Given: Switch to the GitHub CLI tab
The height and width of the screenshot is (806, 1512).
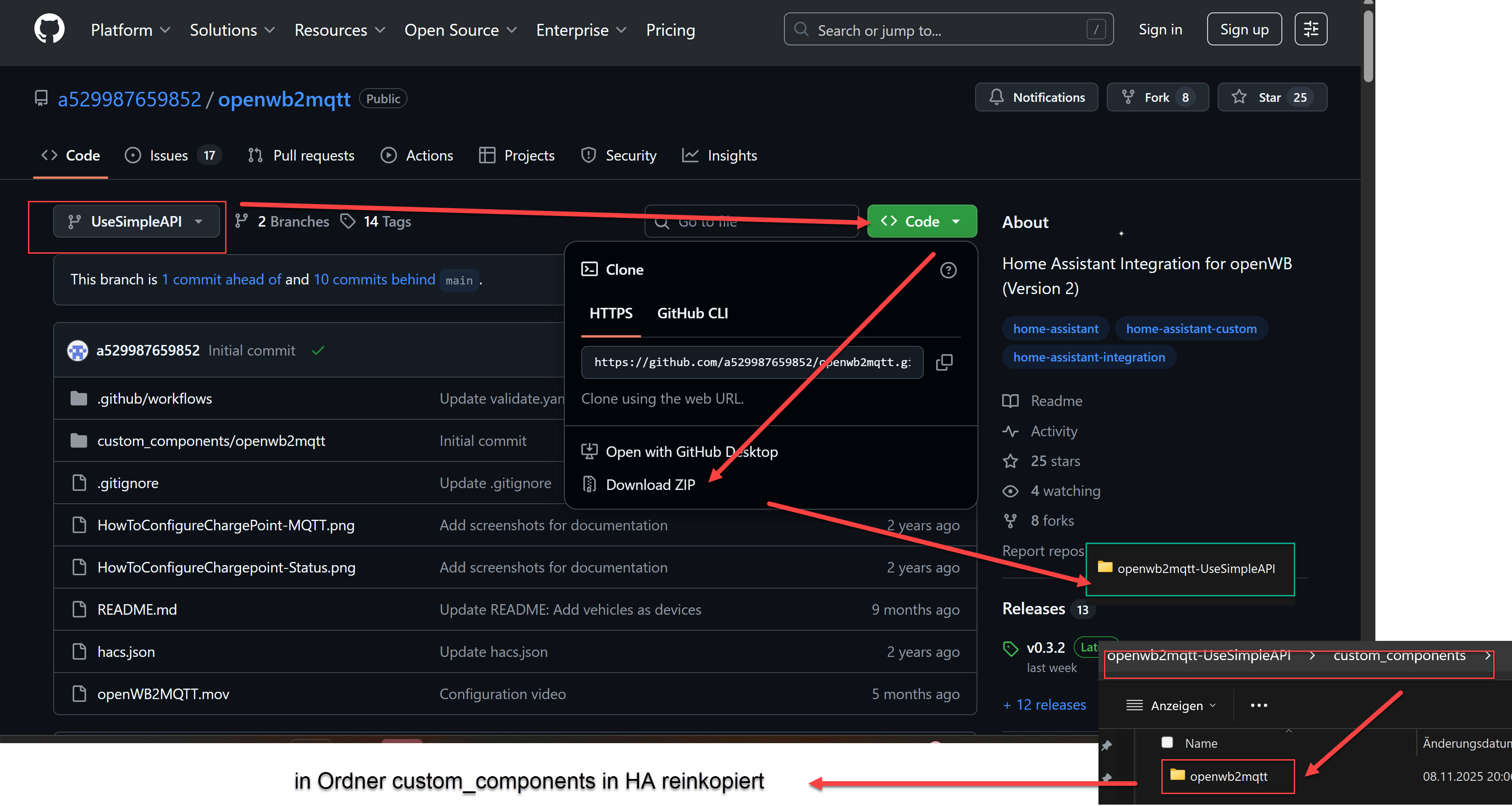Looking at the screenshot, I should click(692, 314).
